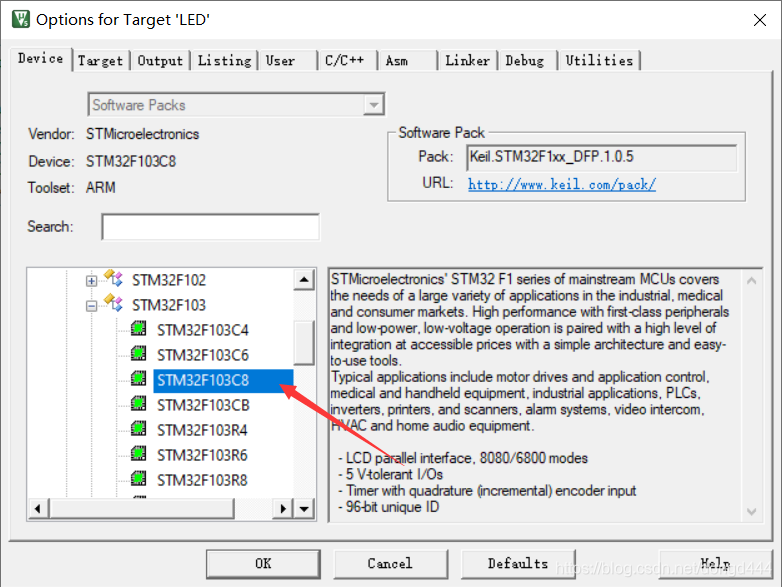Select the STM32F103 family label
Screen dimensions: 782x587
[x=169, y=305]
